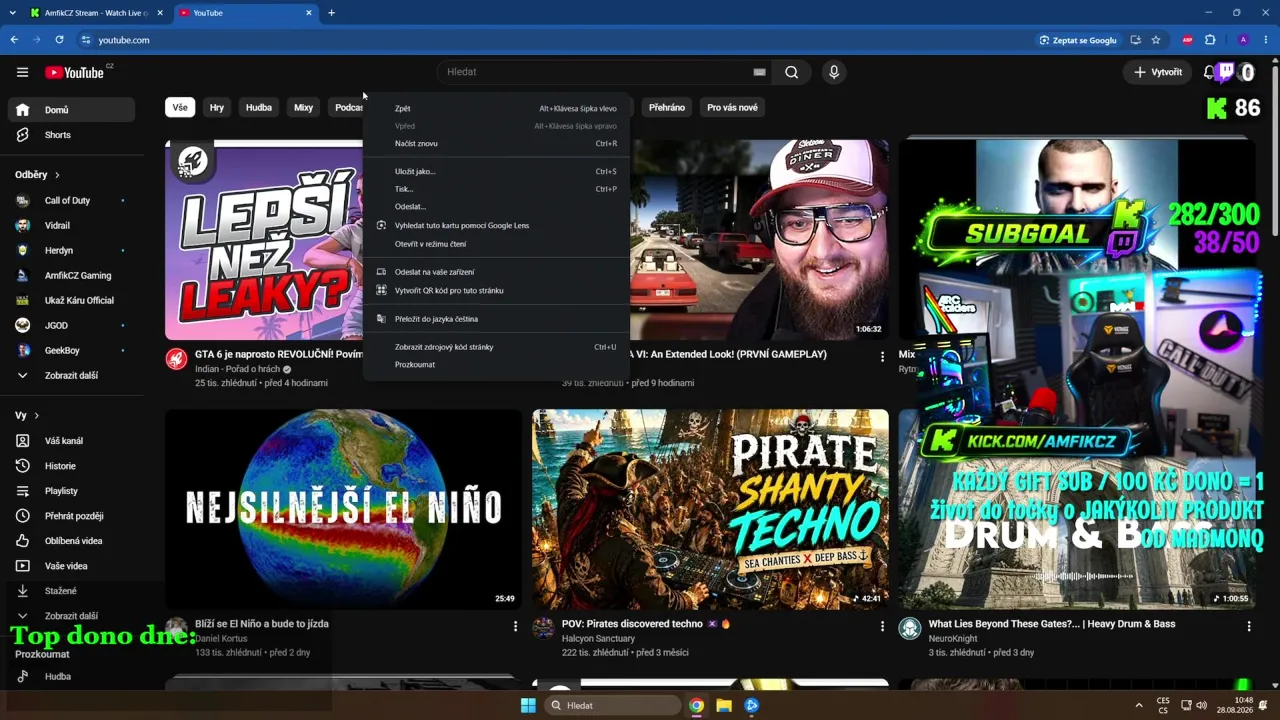Close the AmfikCZ Stream tab
Viewport: 1280px width, 720px height.
160,13
